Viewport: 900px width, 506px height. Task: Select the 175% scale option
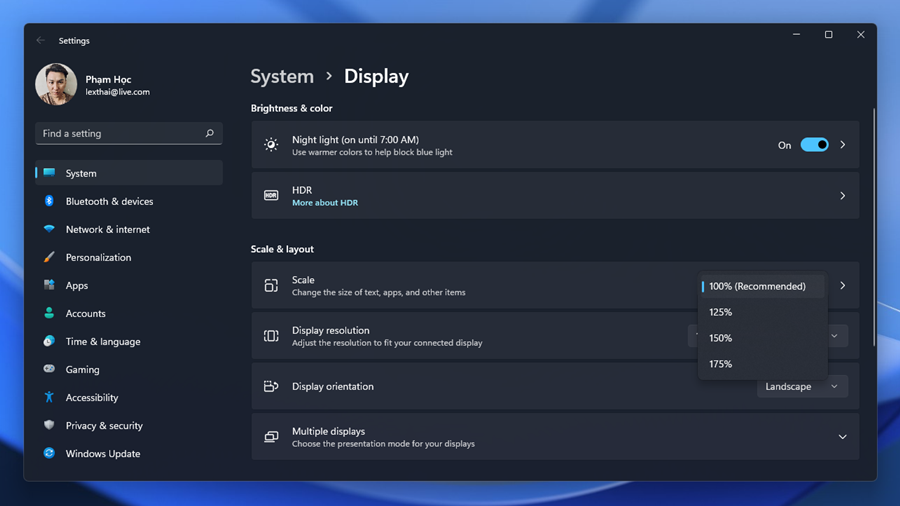(x=762, y=364)
